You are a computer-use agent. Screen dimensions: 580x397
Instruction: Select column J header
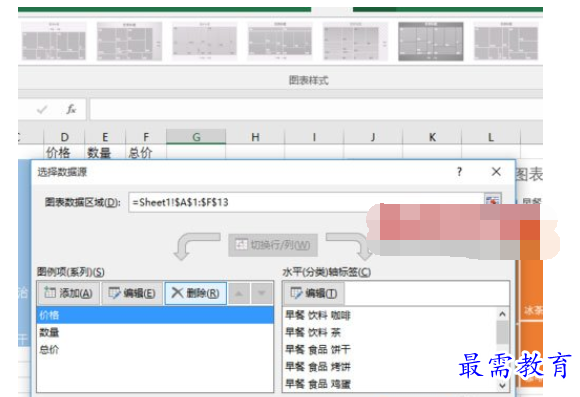point(373,137)
